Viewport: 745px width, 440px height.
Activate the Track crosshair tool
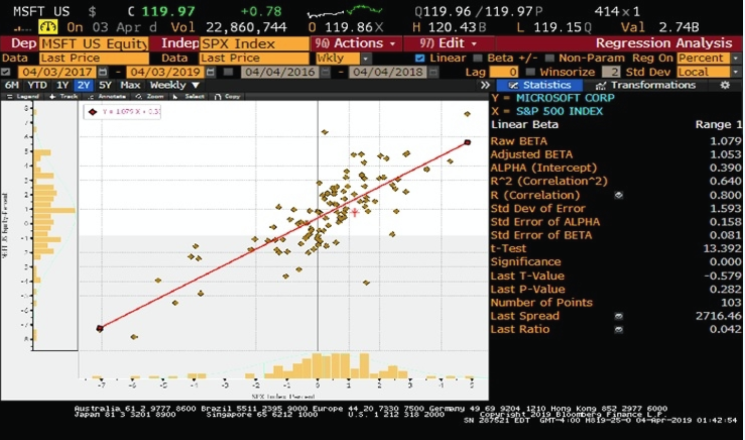click(x=64, y=96)
